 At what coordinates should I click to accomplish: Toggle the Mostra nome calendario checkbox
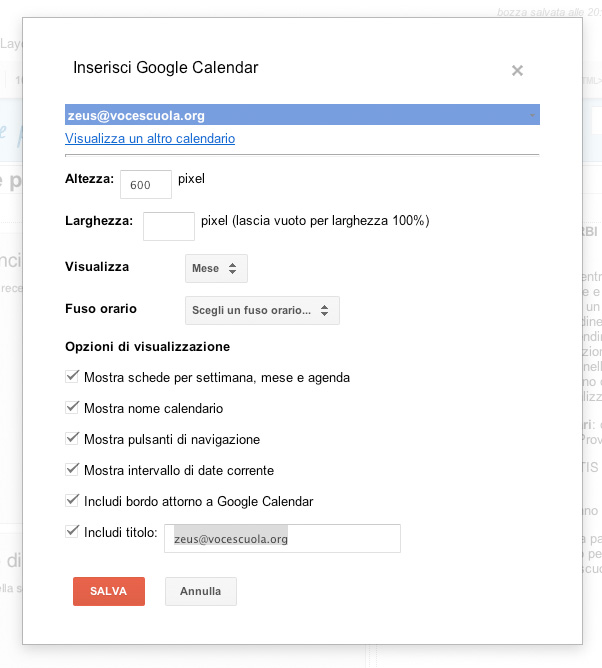point(72,408)
